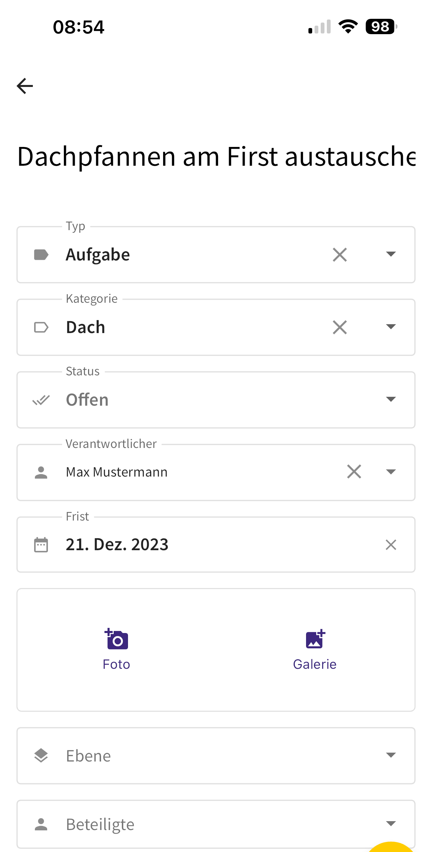Click the yellow floating action button
The height and width of the screenshot is (852, 432).
tap(391, 847)
